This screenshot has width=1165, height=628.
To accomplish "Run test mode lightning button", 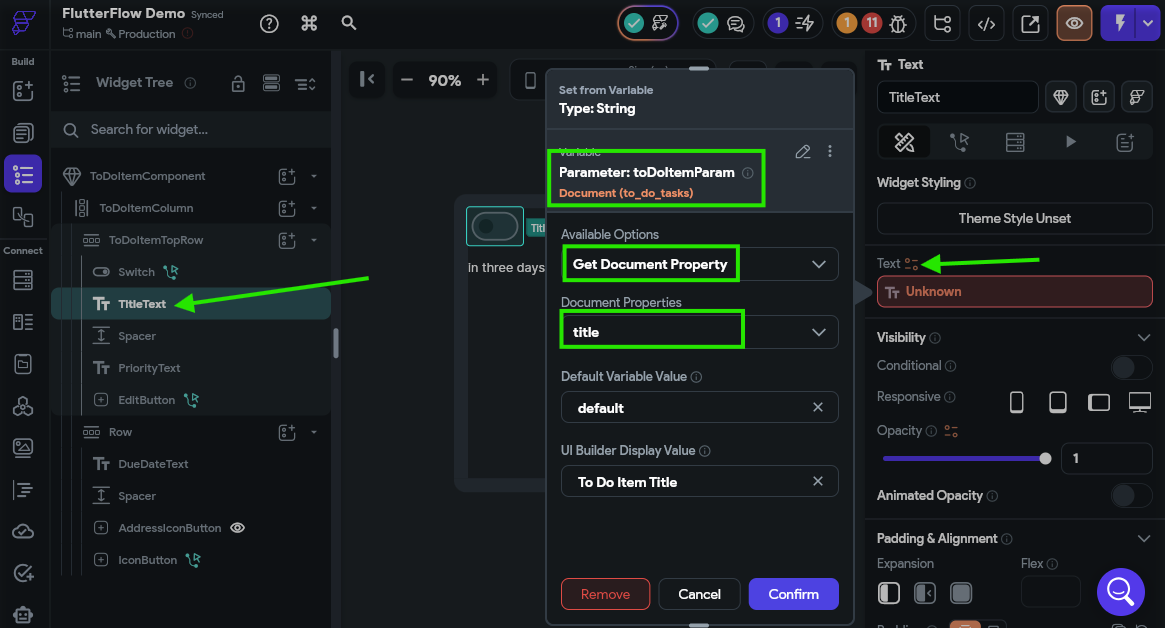I will click(x=1119, y=24).
